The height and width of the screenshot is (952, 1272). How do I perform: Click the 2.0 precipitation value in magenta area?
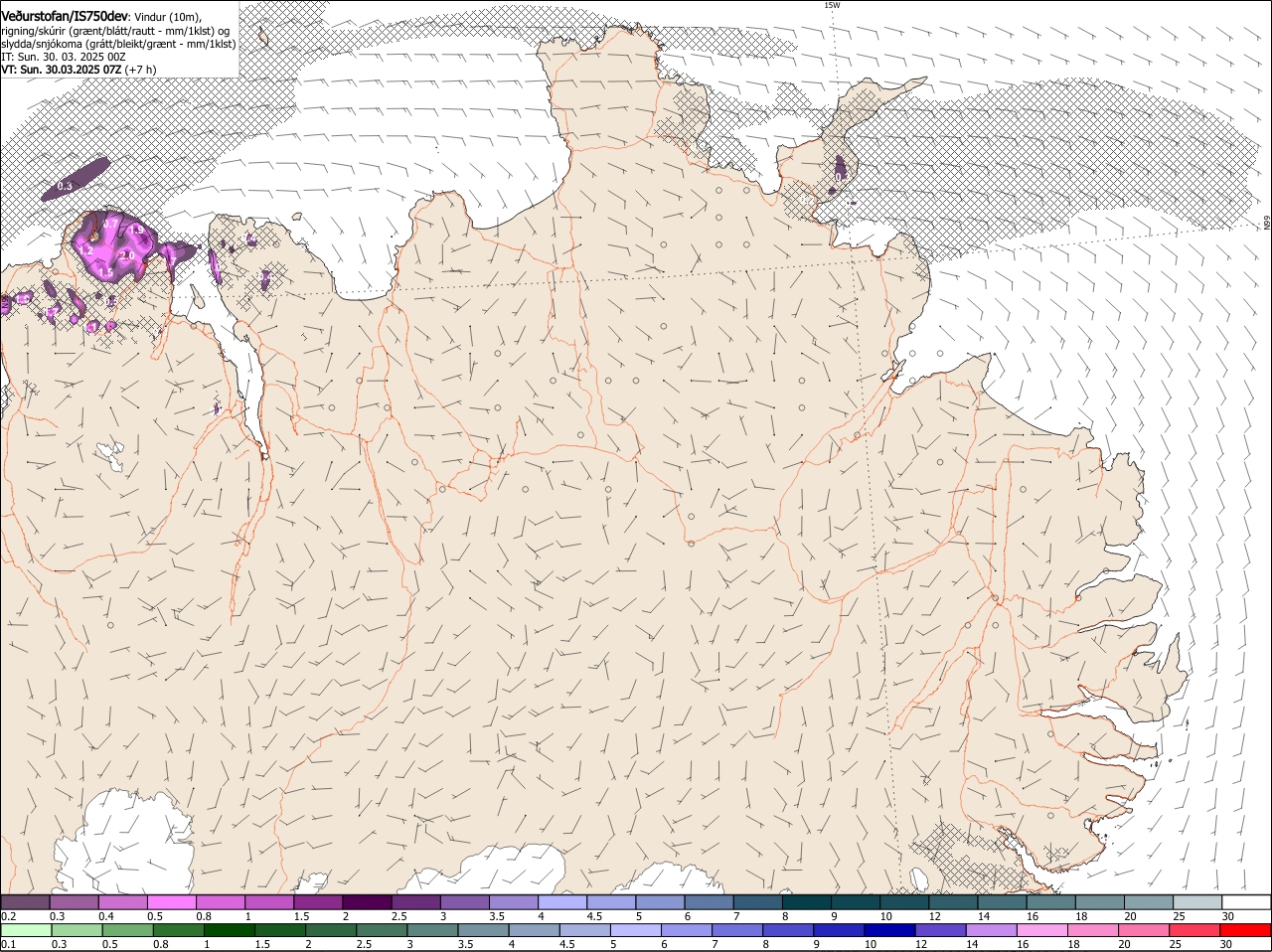tap(126, 255)
